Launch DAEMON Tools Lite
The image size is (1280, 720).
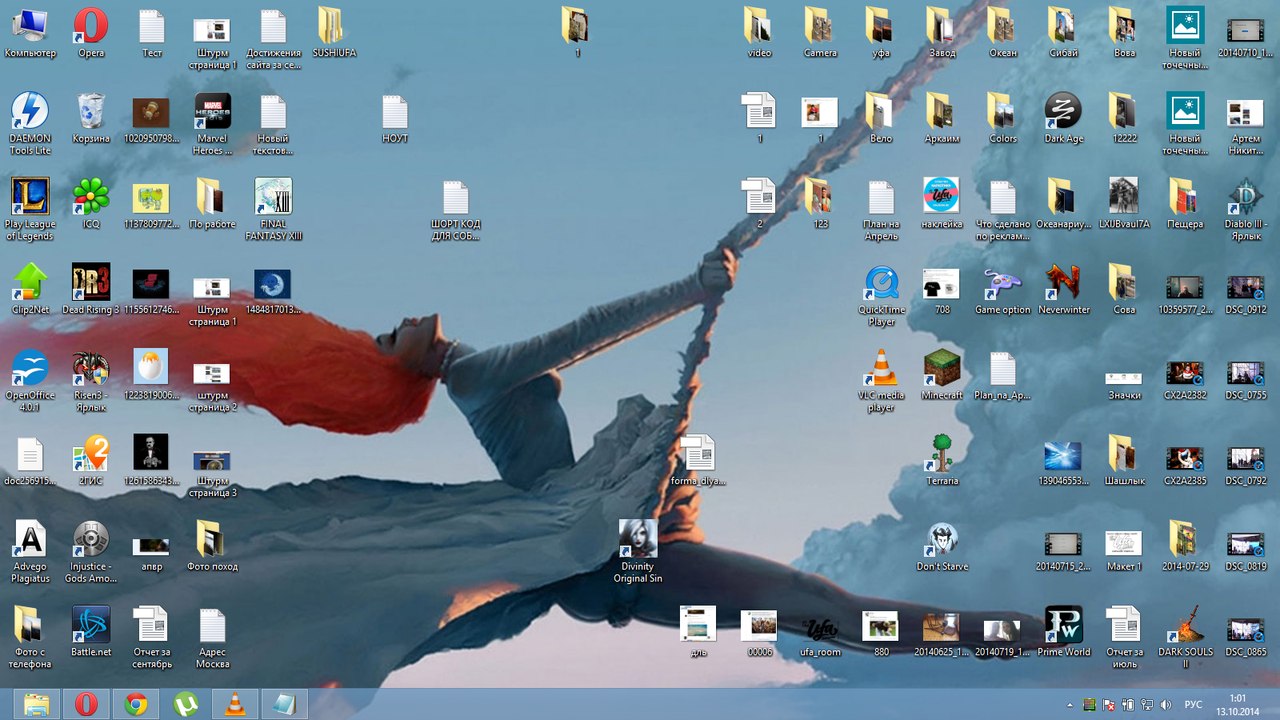point(30,123)
